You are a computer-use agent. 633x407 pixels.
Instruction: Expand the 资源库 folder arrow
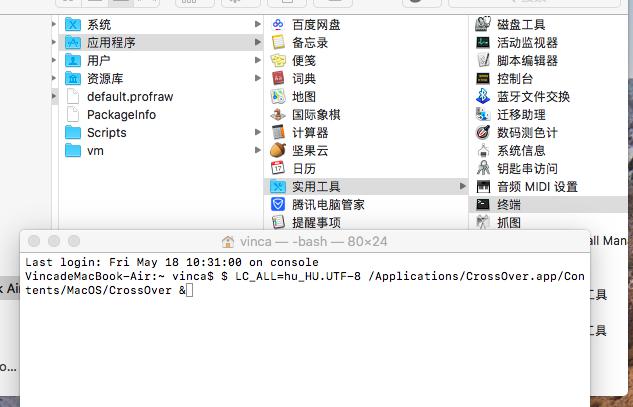[x=258, y=78]
